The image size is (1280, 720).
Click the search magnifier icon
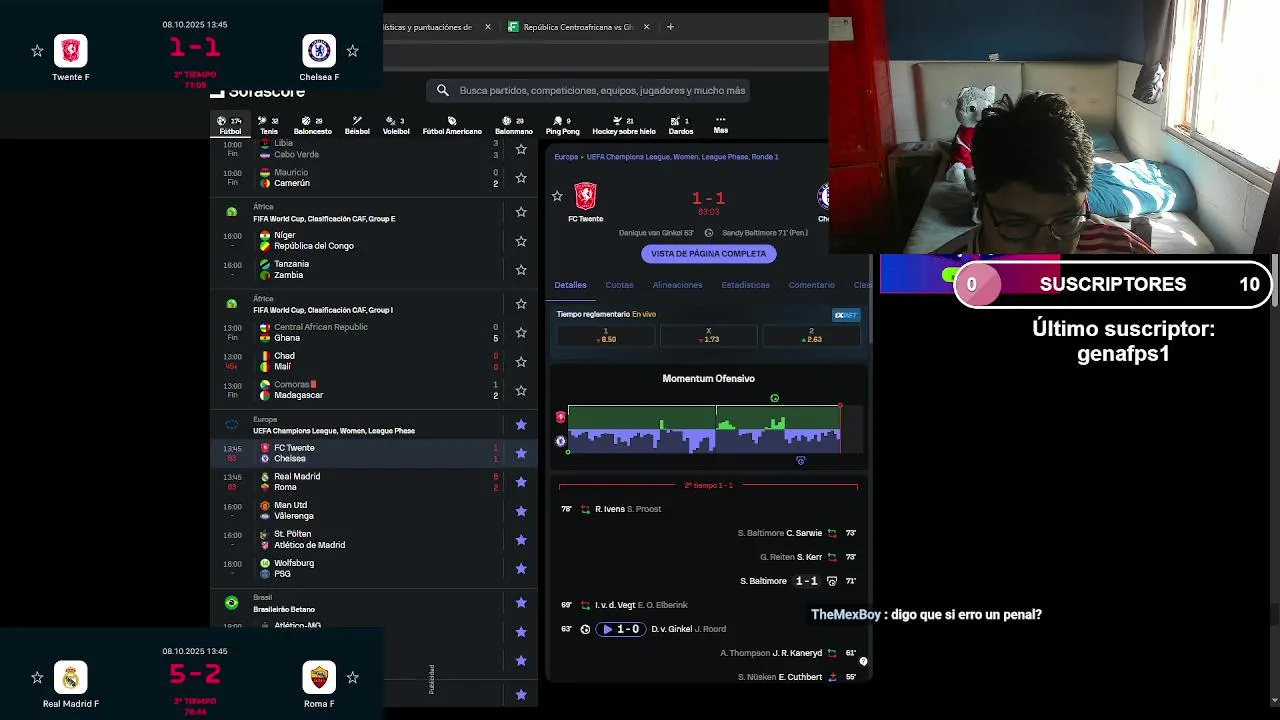click(443, 90)
